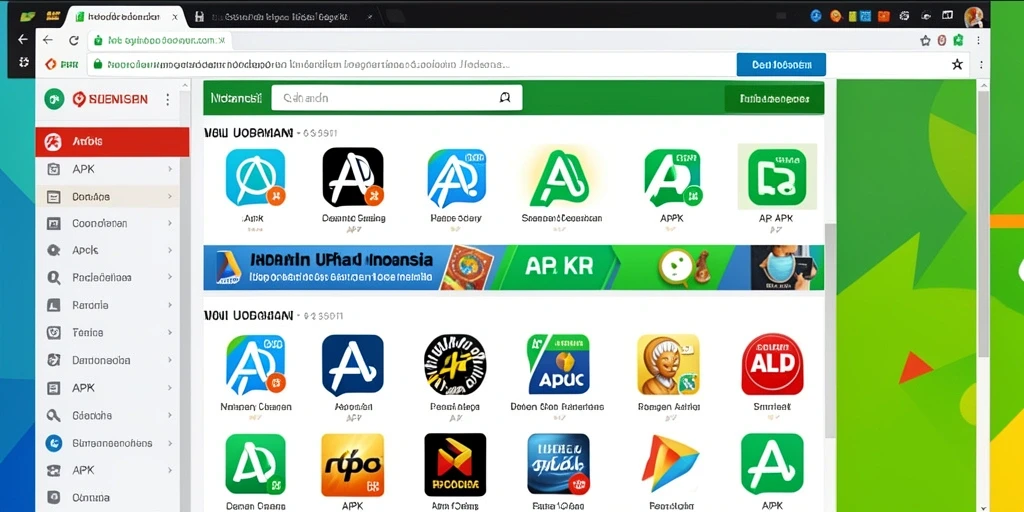Open the red ALD app Smrrleat

point(773,364)
